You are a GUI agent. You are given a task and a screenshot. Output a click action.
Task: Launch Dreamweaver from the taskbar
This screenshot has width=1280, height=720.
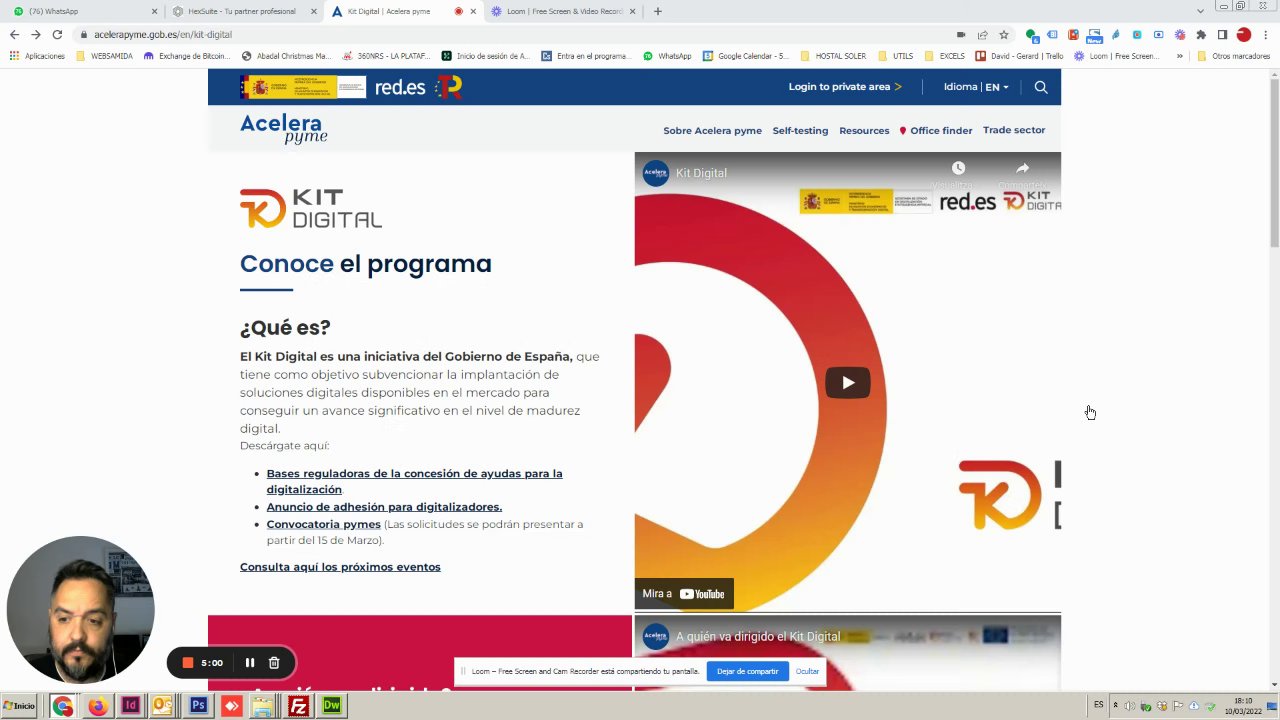(x=332, y=706)
